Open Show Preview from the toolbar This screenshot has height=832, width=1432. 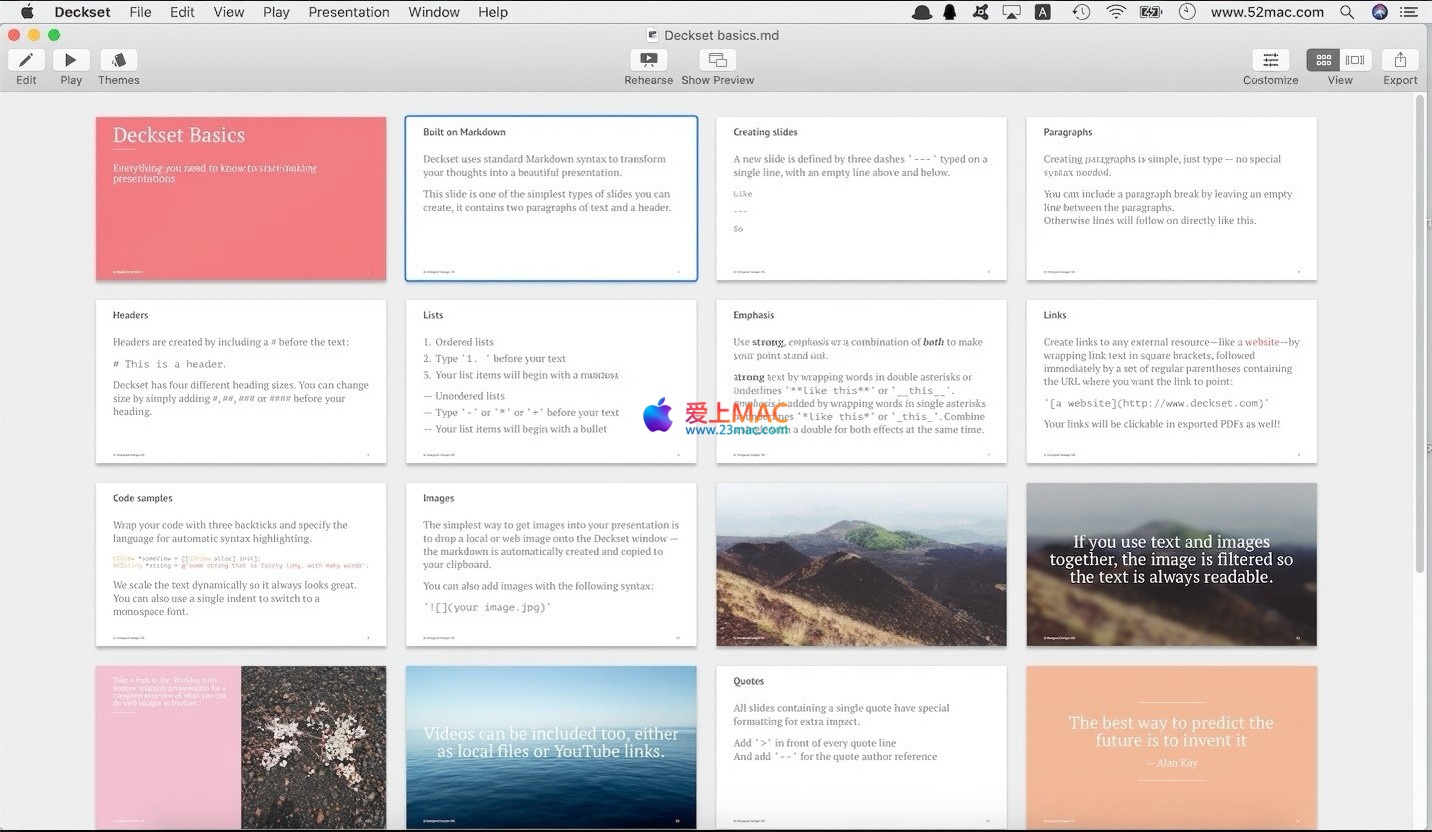[x=717, y=61]
